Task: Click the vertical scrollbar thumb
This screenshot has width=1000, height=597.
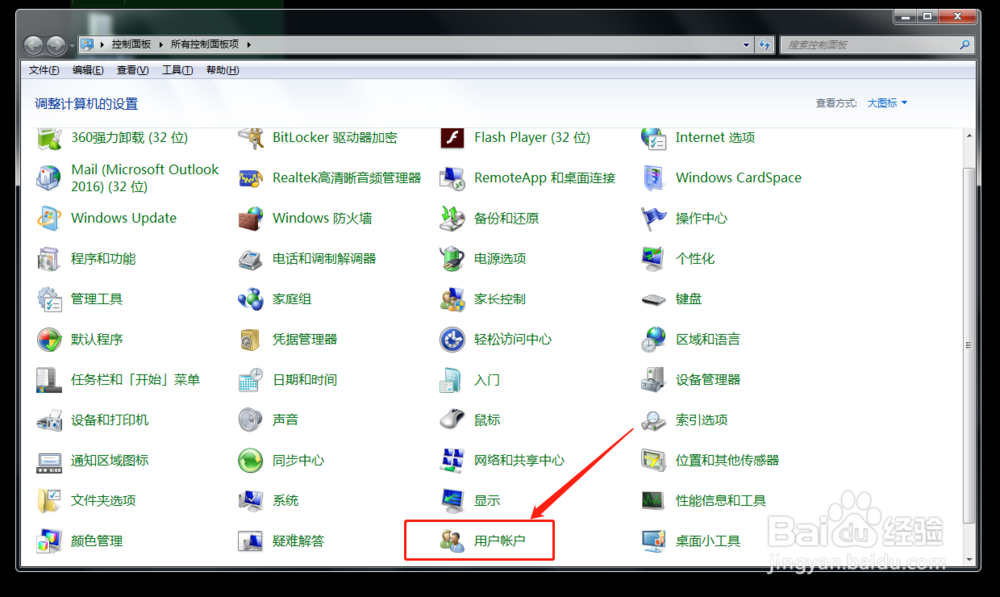Action: pos(969,345)
